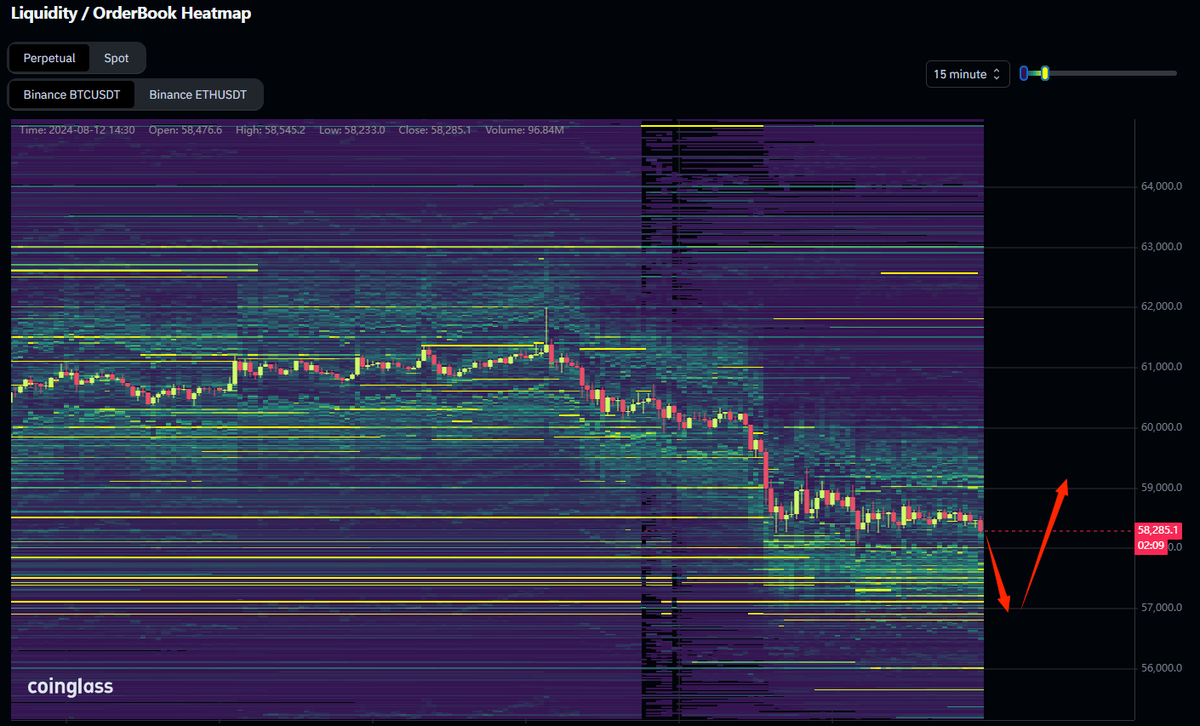Click the Low: 58,233.0 readout
The height and width of the screenshot is (726, 1200).
click(x=353, y=130)
